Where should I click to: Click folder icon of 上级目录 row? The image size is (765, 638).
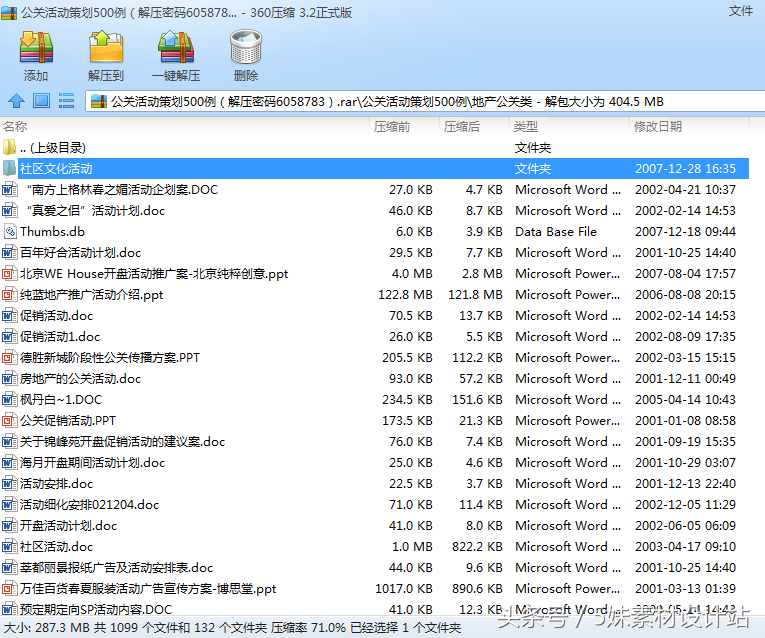click(x=9, y=147)
